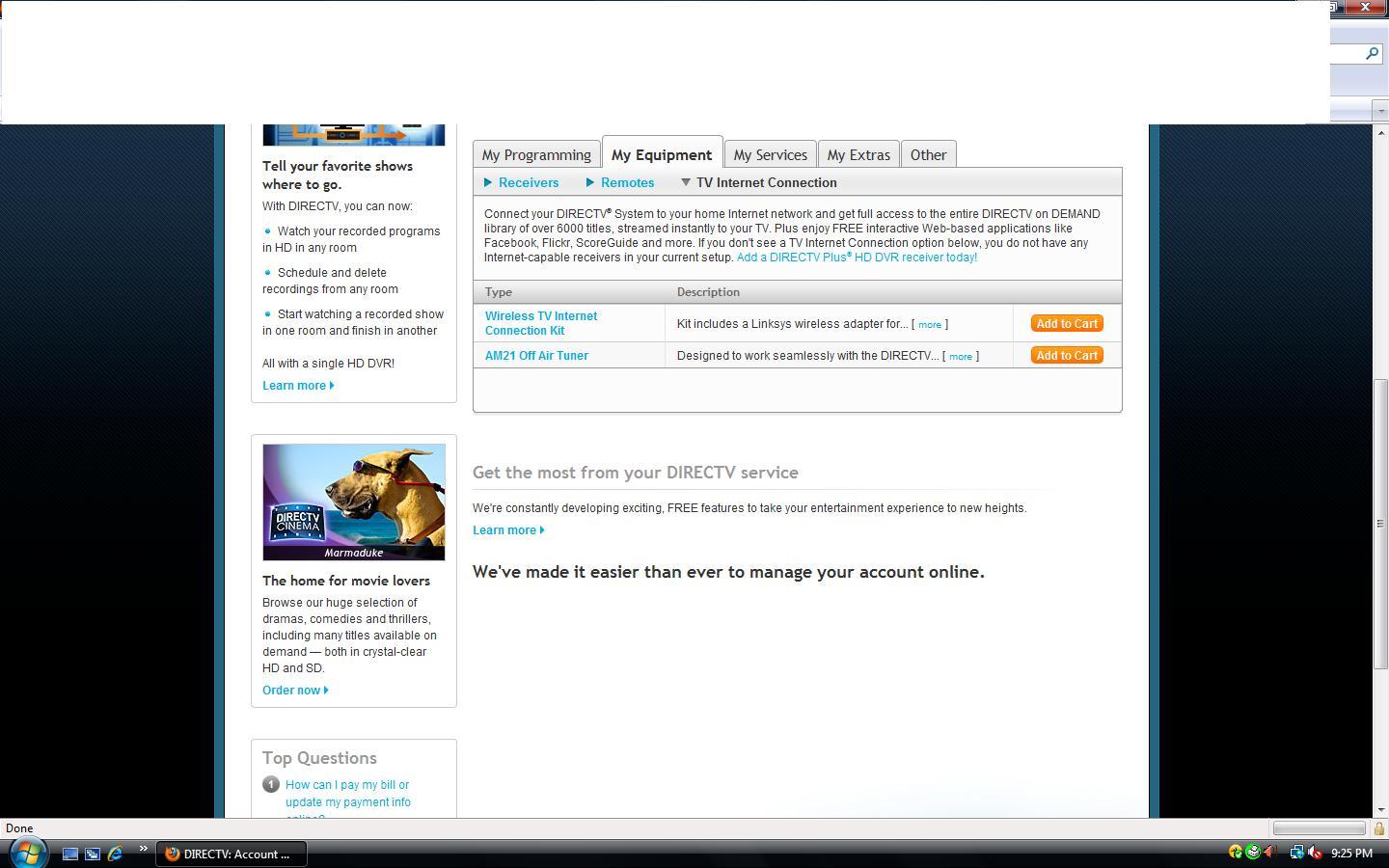Click the Type column header
Screen dimensions: 1389x868
[x=499, y=292]
